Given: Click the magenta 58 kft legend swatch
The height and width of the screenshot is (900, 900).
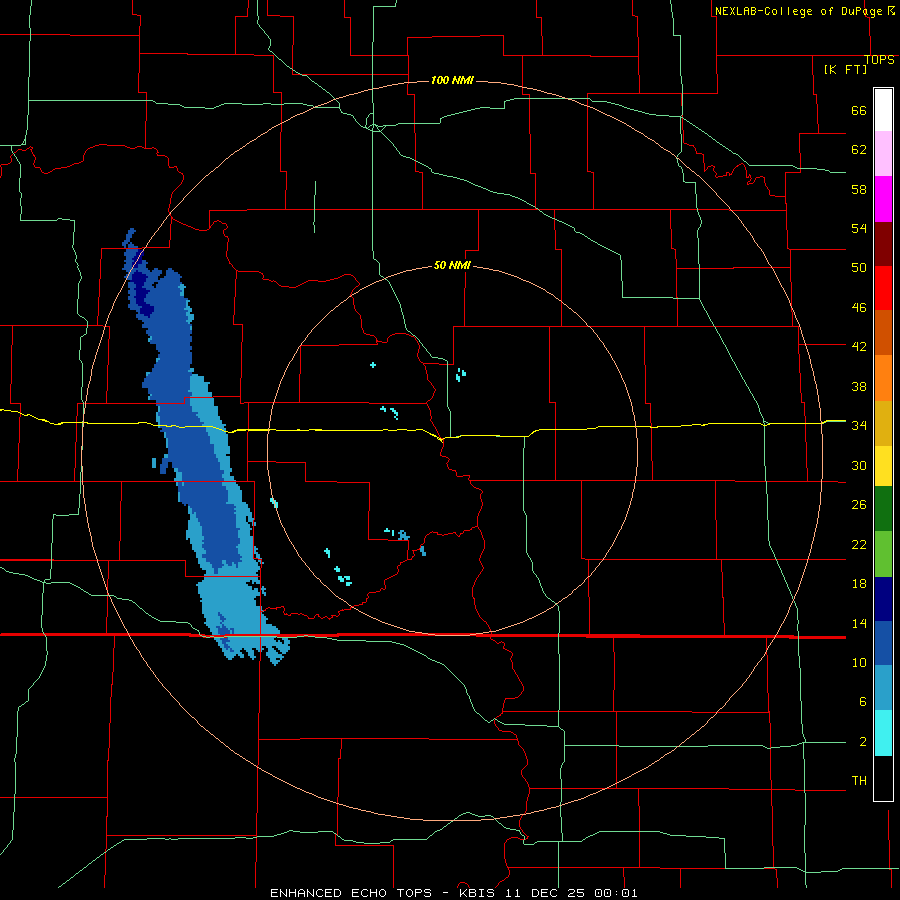Looking at the screenshot, I should 883,199.
